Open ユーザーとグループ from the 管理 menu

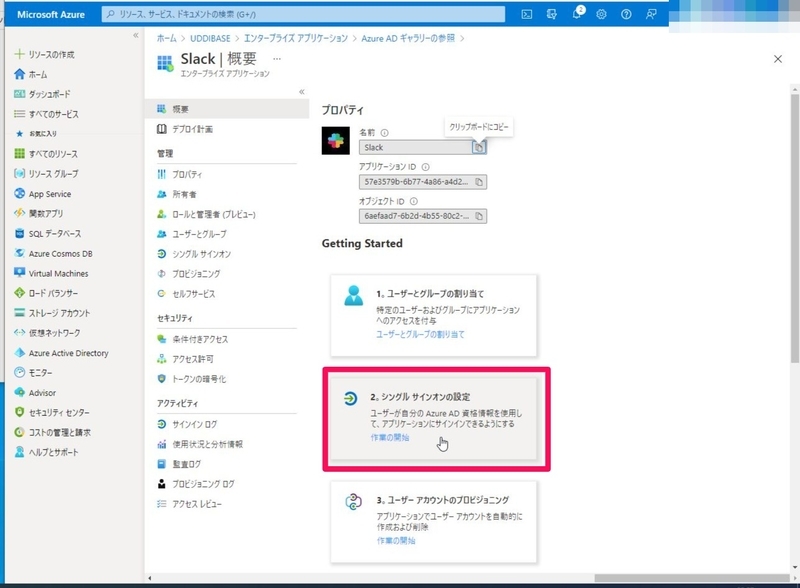[x=201, y=234]
